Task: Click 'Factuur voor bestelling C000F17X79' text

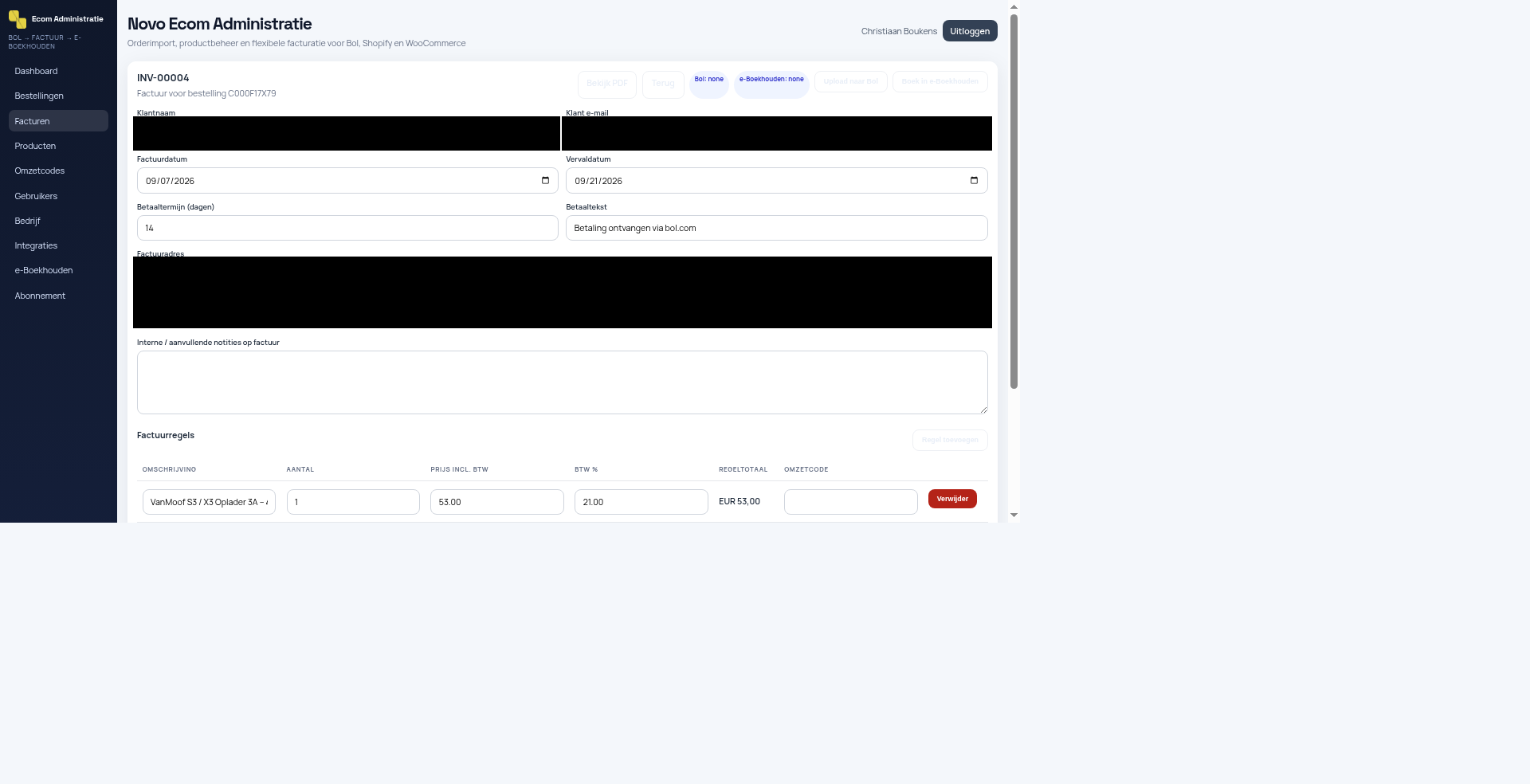Action: 206,94
